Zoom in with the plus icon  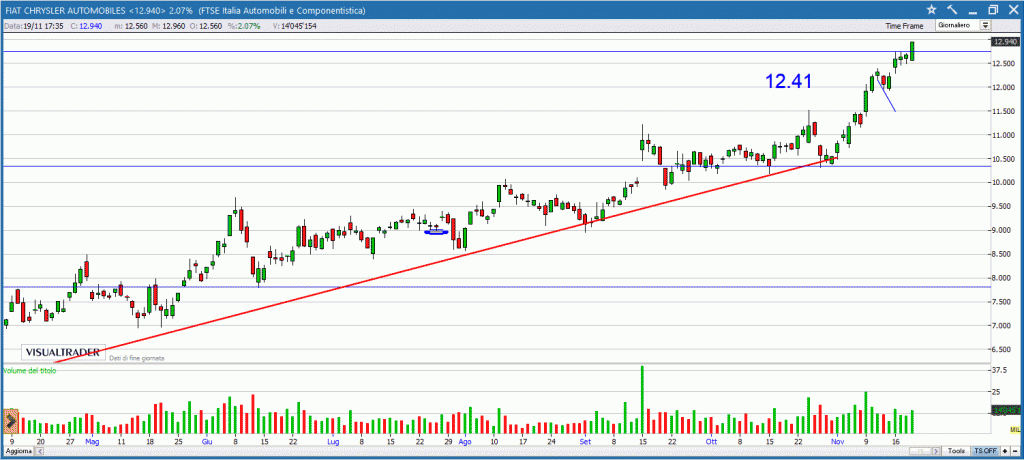[1004, 451]
